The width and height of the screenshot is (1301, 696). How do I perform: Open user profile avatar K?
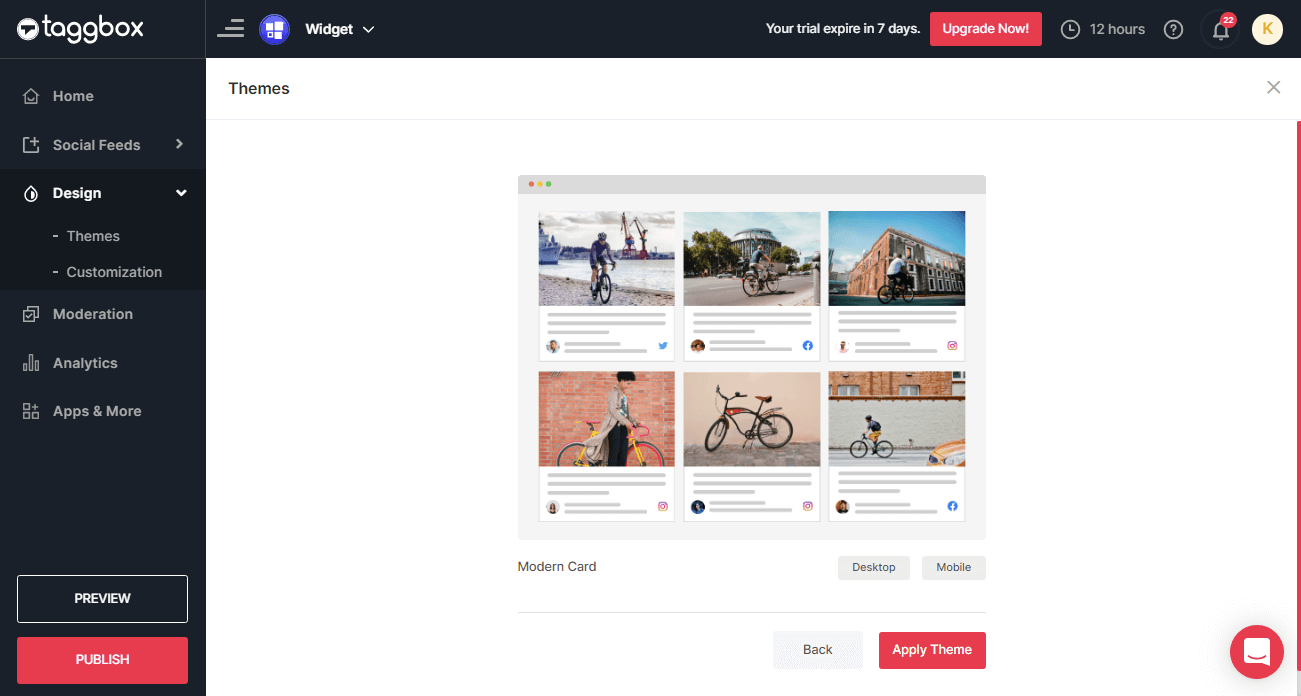click(x=1267, y=30)
